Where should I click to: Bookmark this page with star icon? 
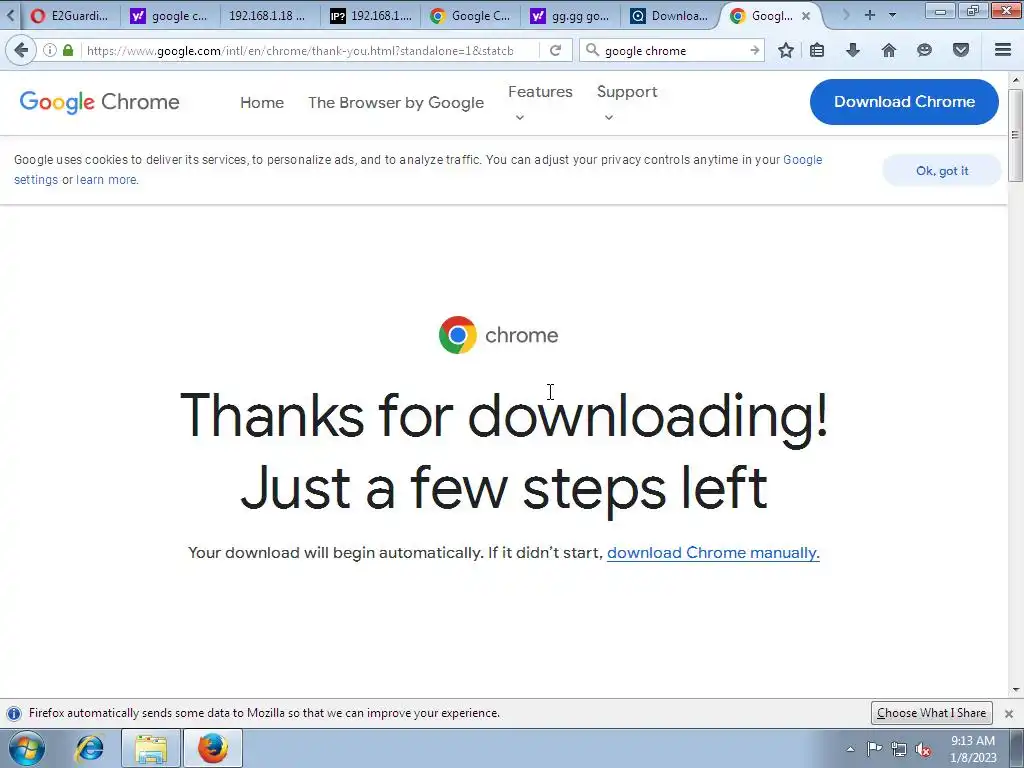(x=786, y=50)
